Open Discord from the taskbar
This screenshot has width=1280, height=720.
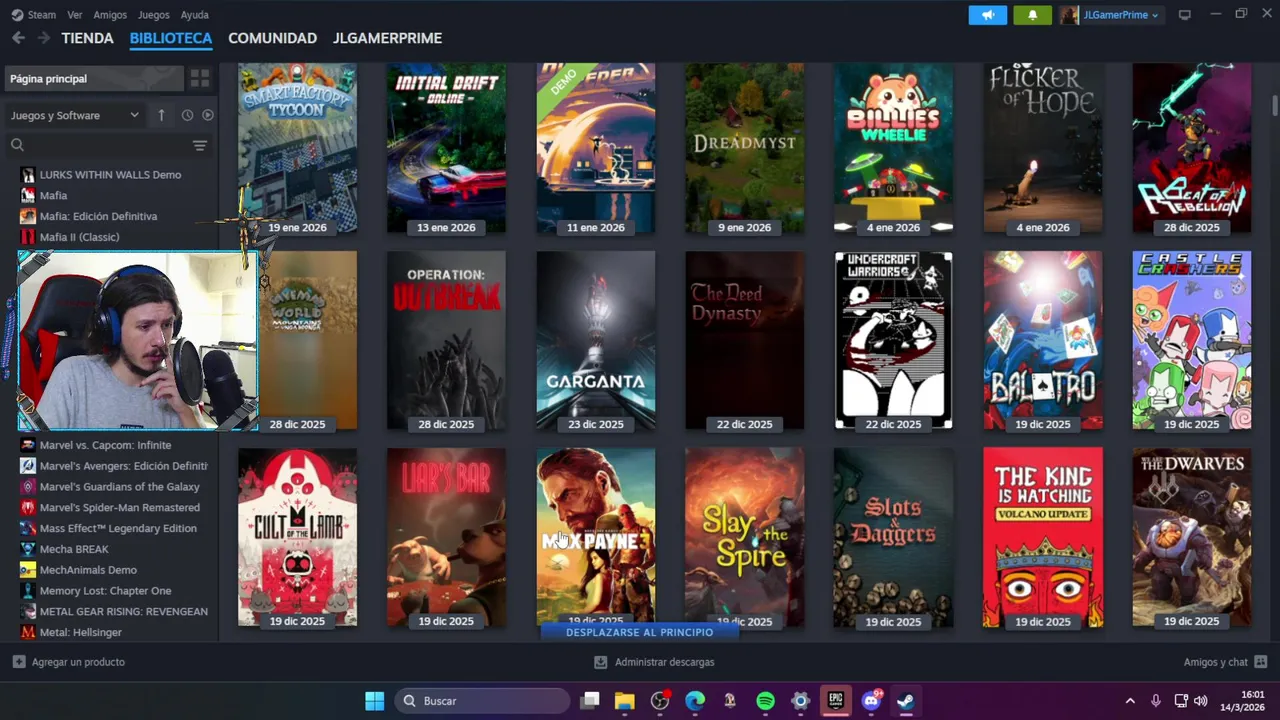[x=871, y=701]
